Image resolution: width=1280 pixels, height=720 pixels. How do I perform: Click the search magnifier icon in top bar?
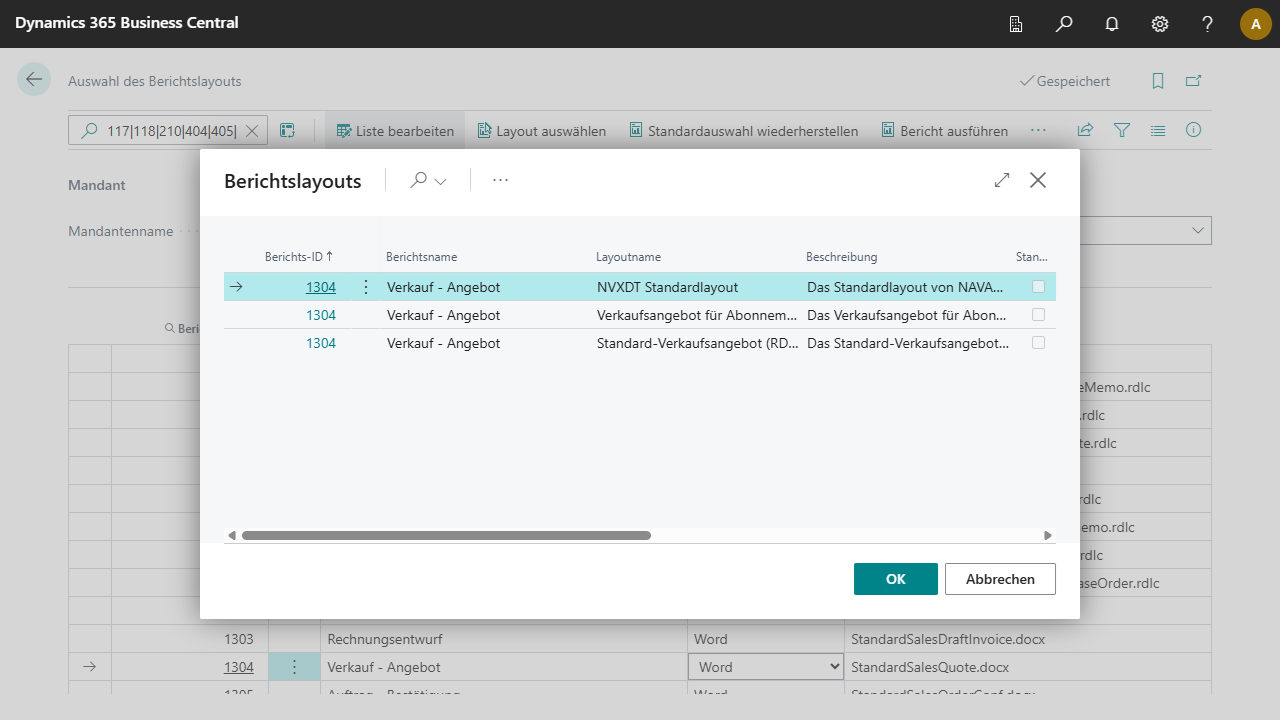pyautogui.click(x=1064, y=24)
